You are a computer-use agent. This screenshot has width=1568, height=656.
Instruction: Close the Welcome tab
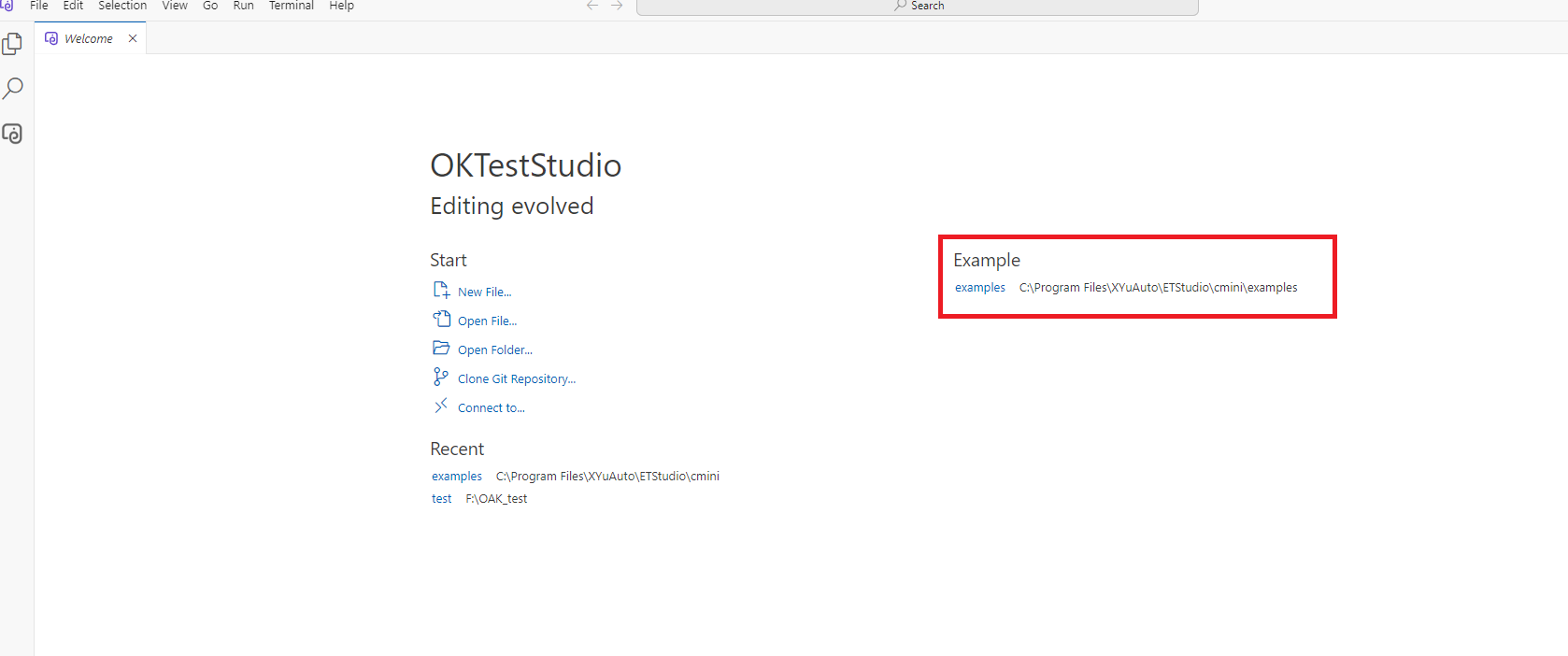coord(133,38)
